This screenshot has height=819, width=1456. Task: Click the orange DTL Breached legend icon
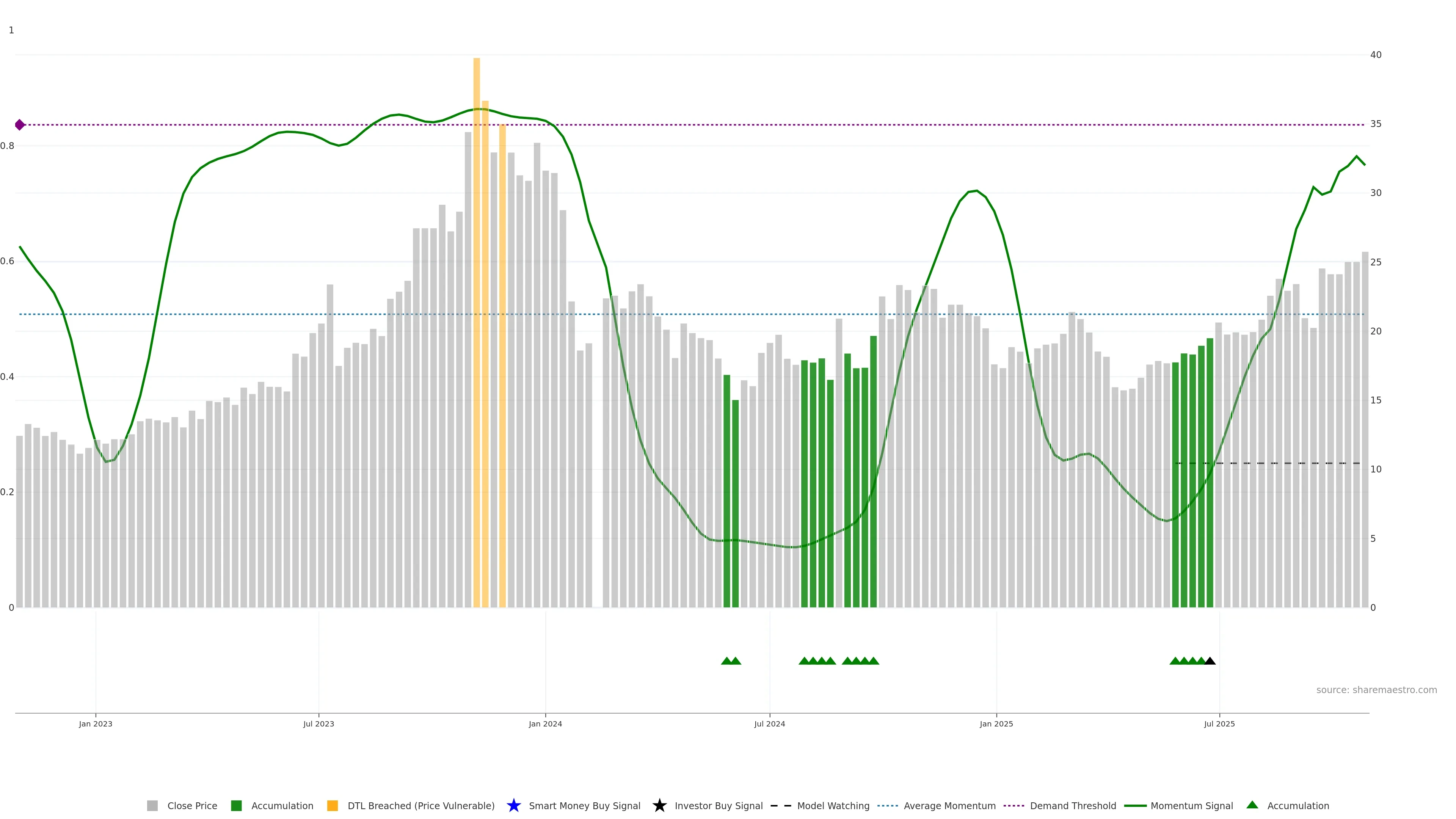click(x=333, y=805)
